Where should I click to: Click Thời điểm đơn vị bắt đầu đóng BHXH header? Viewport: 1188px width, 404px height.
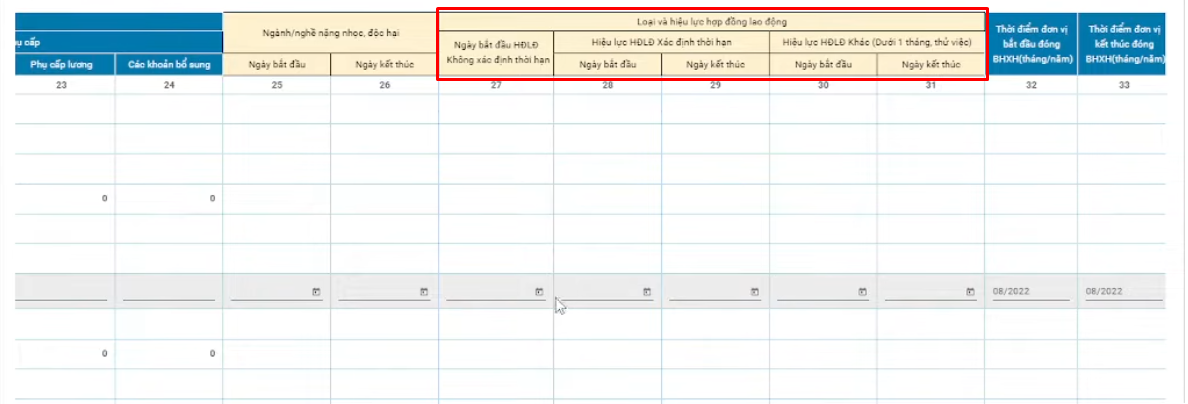[1030, 43]
